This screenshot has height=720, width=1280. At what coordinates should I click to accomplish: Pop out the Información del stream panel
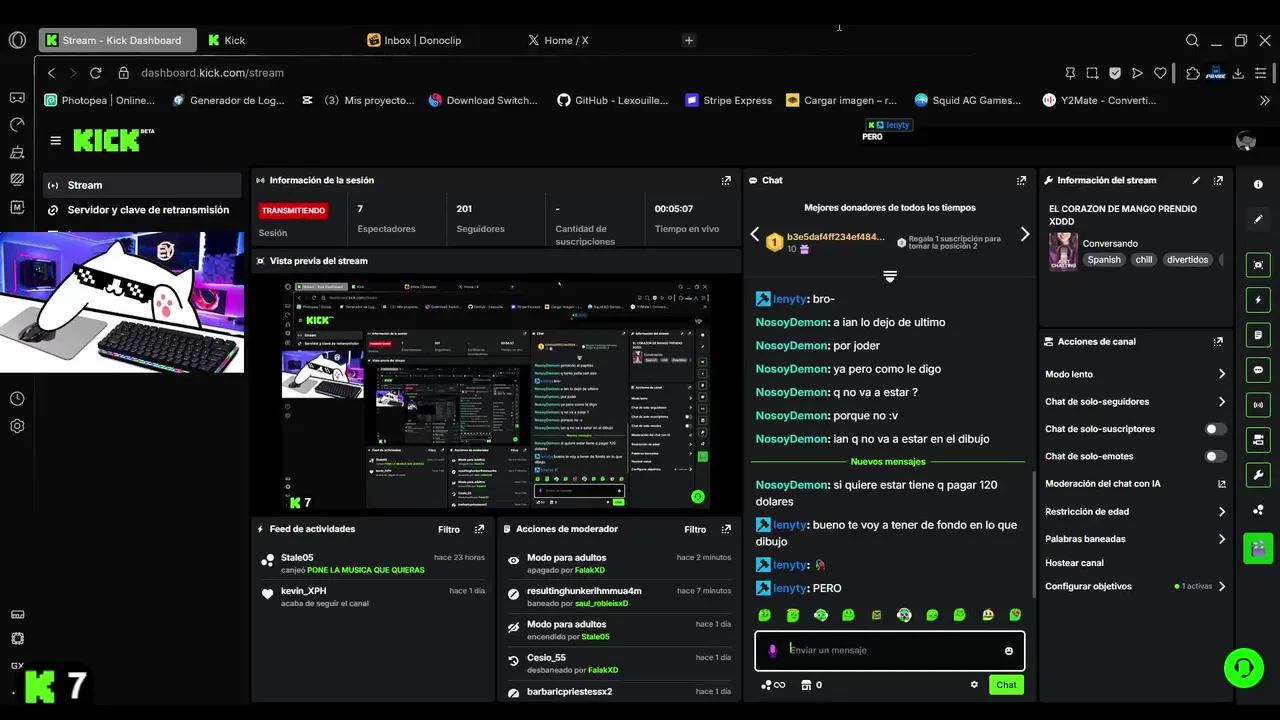pyautogui.click(x=1218, y=180)
